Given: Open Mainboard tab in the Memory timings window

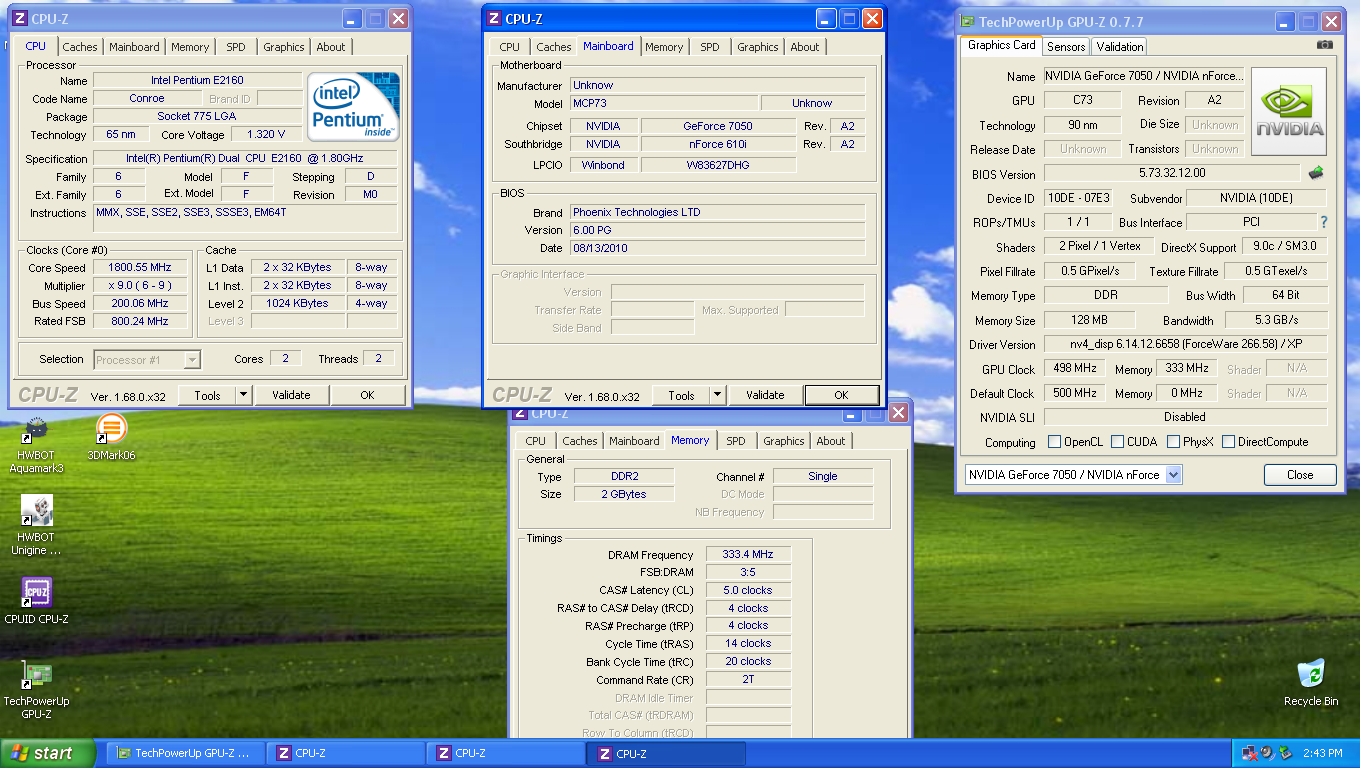Looking at the screenshot, I should (634, 441).
